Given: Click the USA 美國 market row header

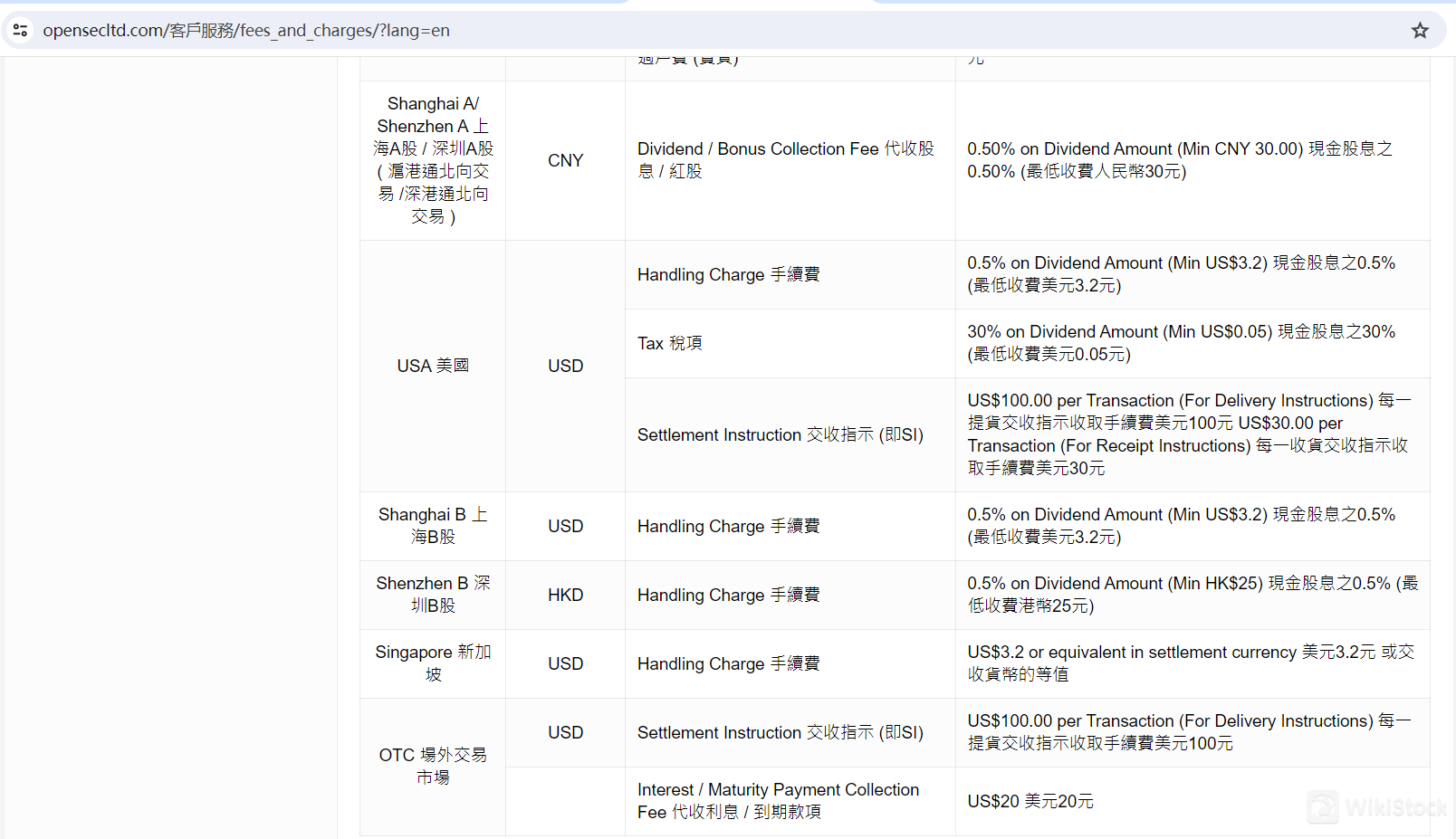Looking at the screenshot, I should (432, 365).
